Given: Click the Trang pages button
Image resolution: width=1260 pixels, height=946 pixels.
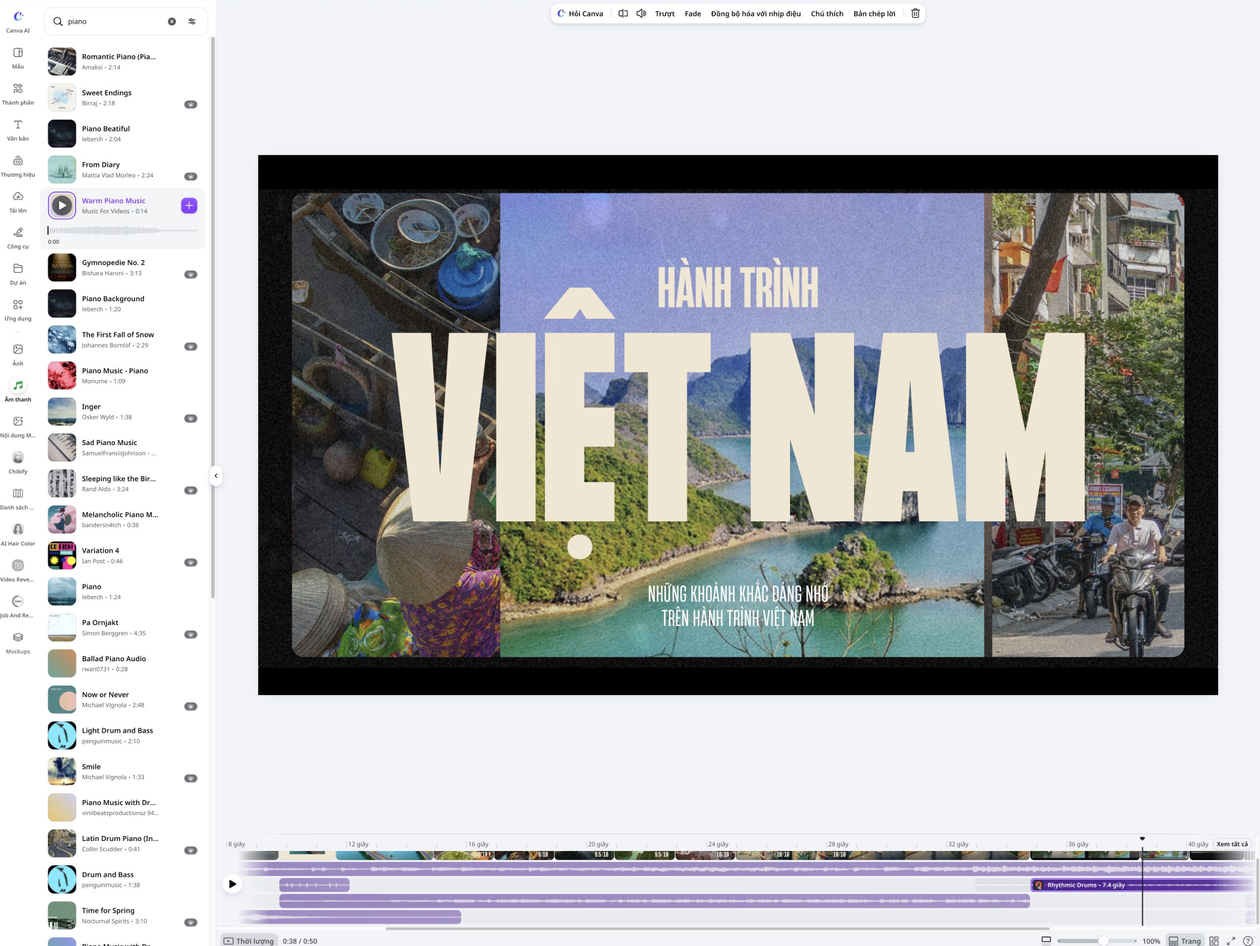Looking at the screenshot, I should [x=1185, y=941].
